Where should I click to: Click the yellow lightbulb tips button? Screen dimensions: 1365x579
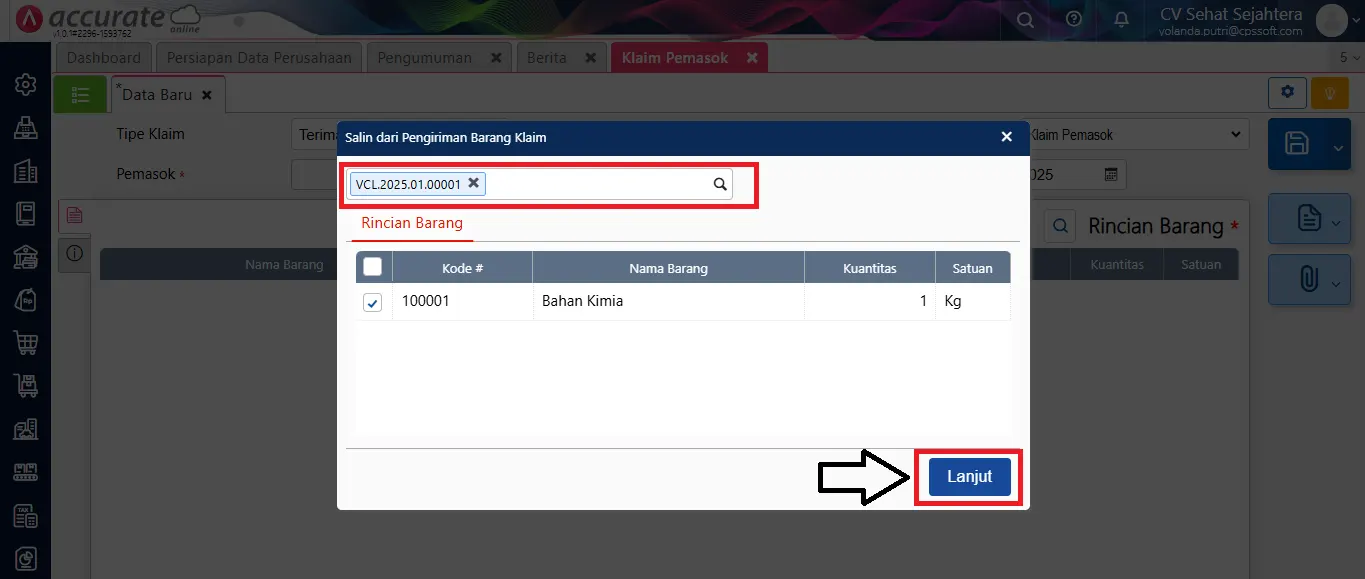click(1329, 92)
